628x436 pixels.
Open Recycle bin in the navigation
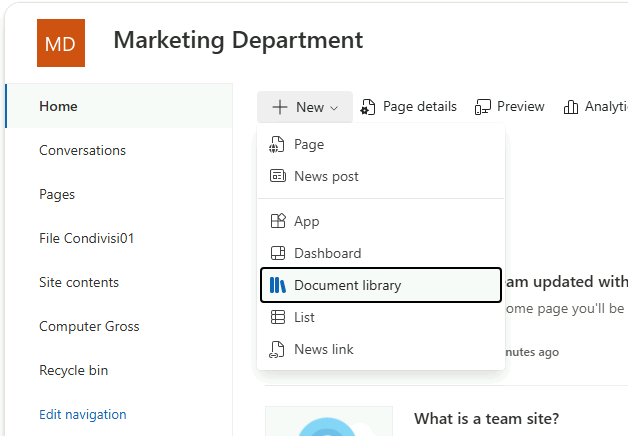pyautogui.click(x=74, y=370)
